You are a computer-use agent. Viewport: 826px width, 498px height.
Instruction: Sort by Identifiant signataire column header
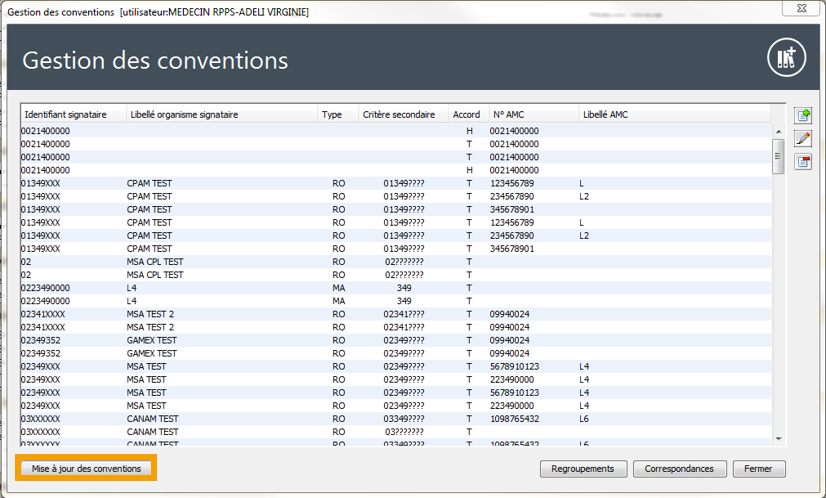[x=72, y=115]
